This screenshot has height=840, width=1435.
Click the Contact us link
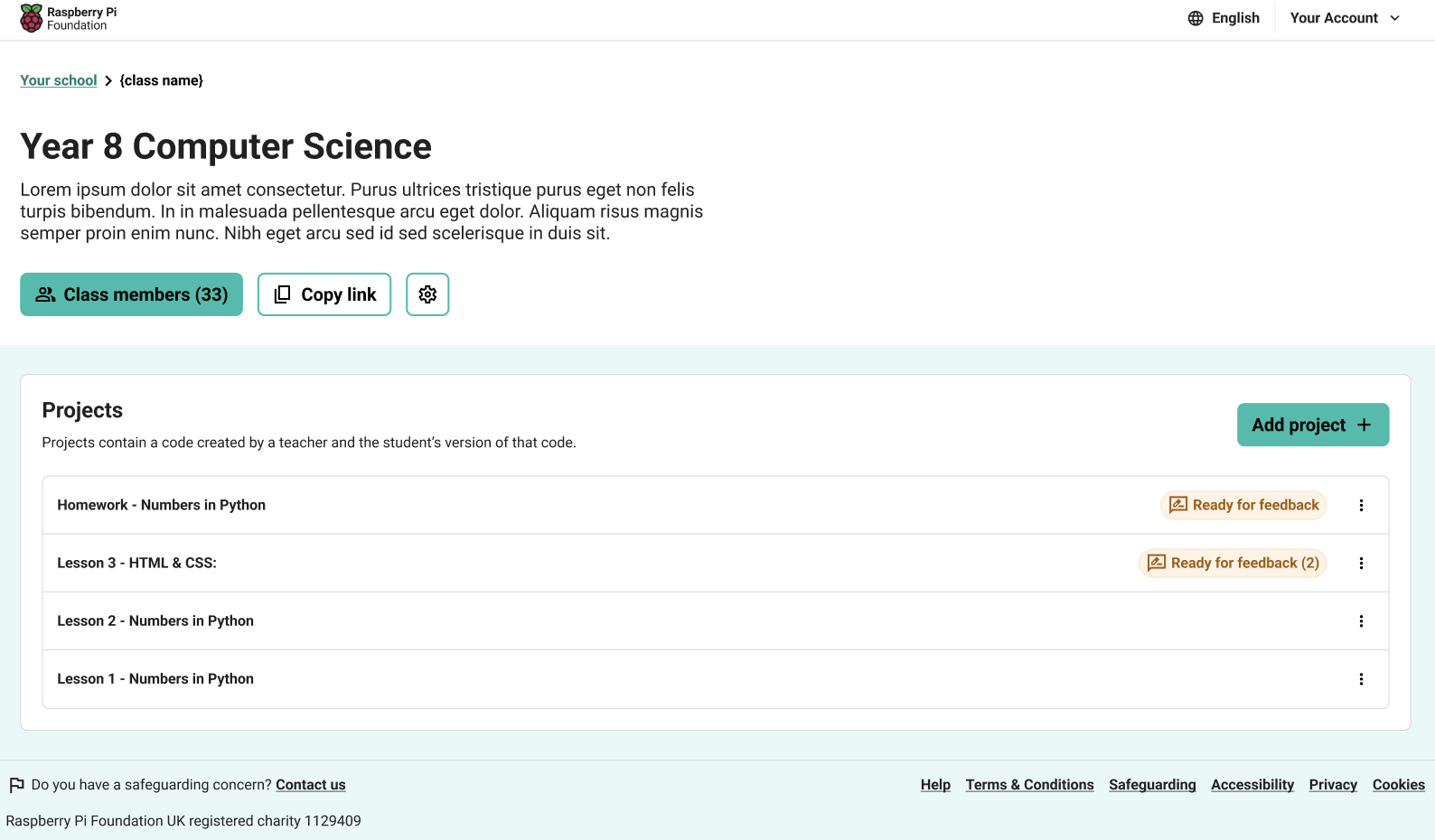tap(310, 785)
